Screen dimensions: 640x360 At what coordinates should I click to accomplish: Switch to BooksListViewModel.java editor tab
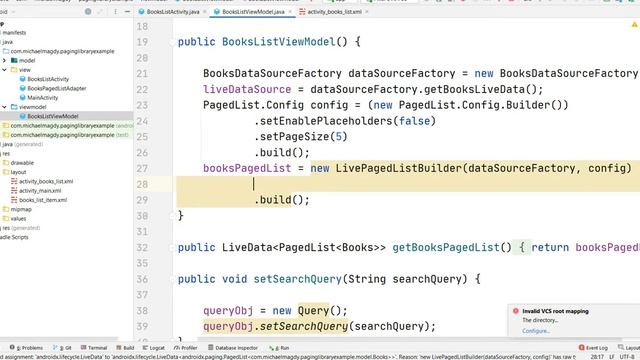pos(253,12)
